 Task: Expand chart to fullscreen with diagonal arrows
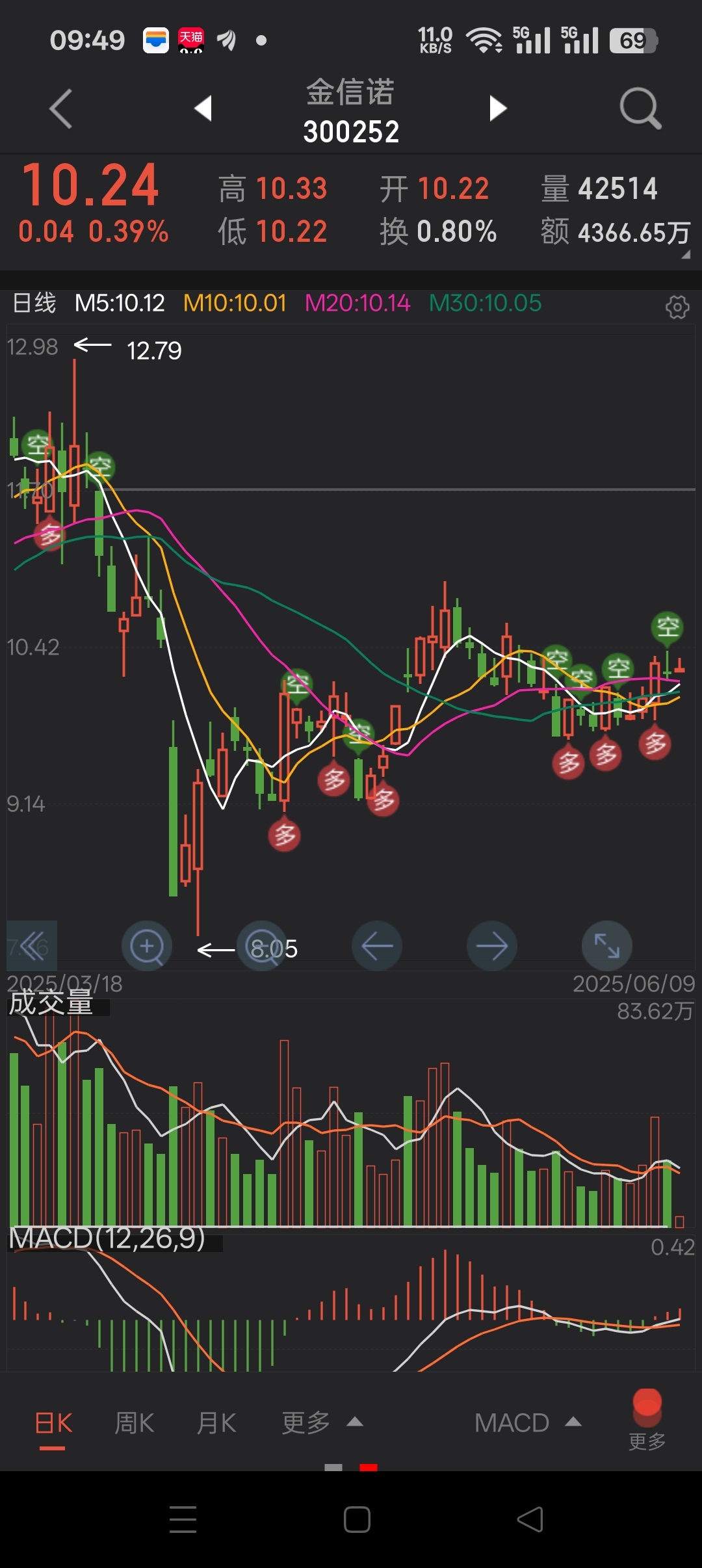[607, 946]
